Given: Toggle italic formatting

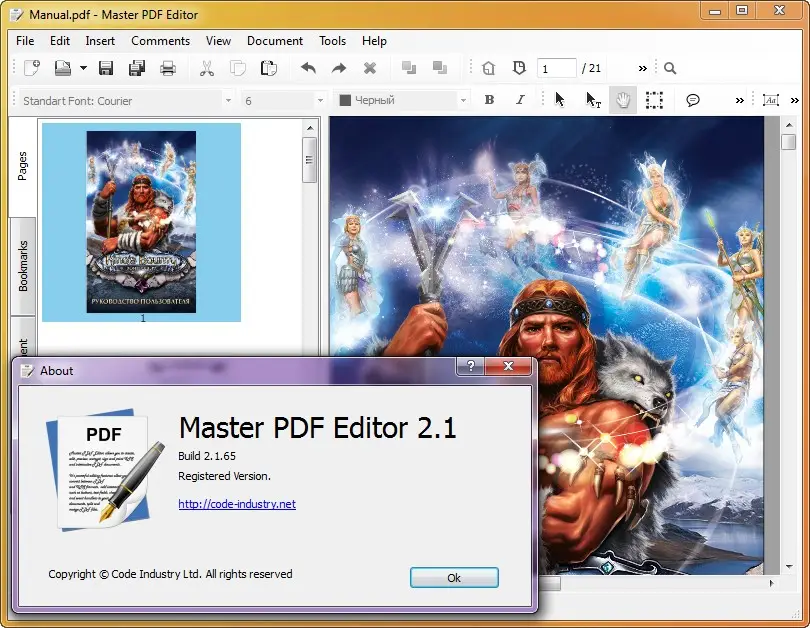Looking at the screenshot, I should (520, 100).
